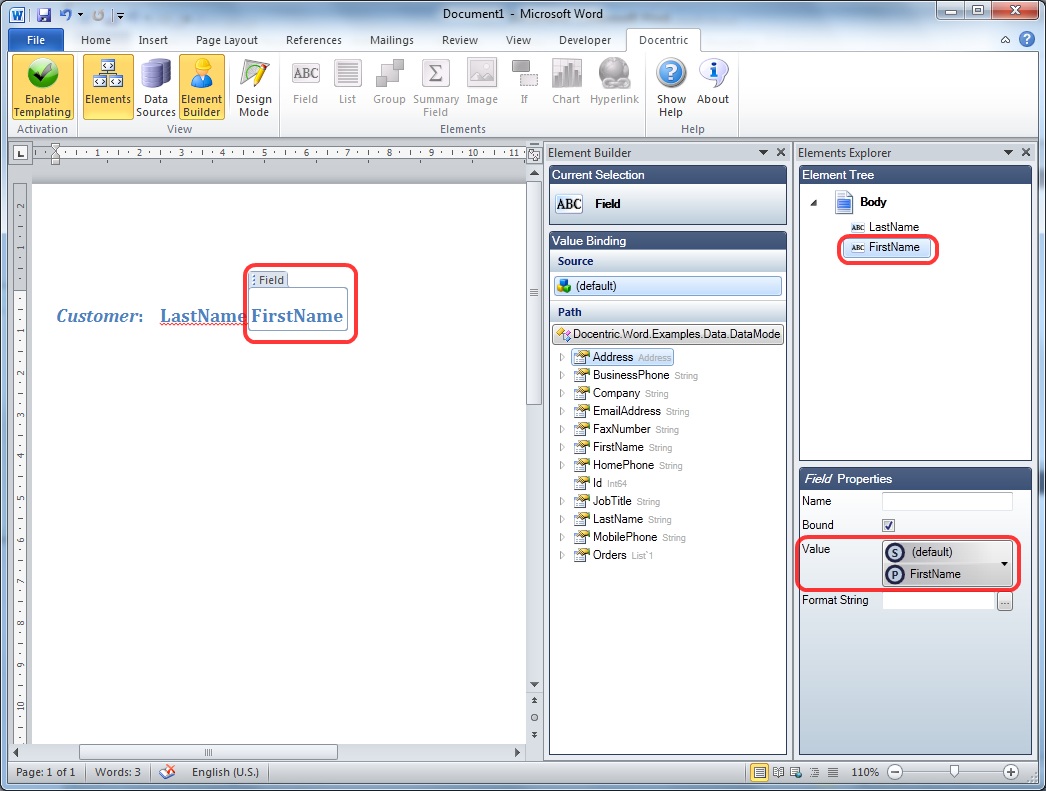The height and width of the screenshot is (791, 1046).
Task: Open the References ribbon tab
Action: [x=314, y=40]
